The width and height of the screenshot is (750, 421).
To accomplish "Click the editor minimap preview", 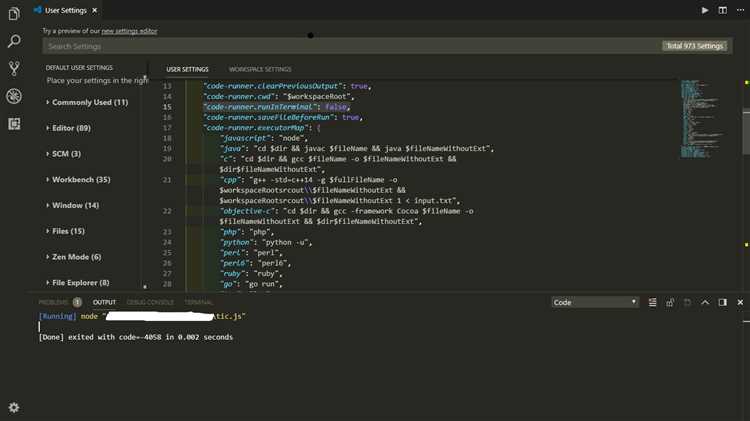I will pyautogui.click(x=701, y=119).
